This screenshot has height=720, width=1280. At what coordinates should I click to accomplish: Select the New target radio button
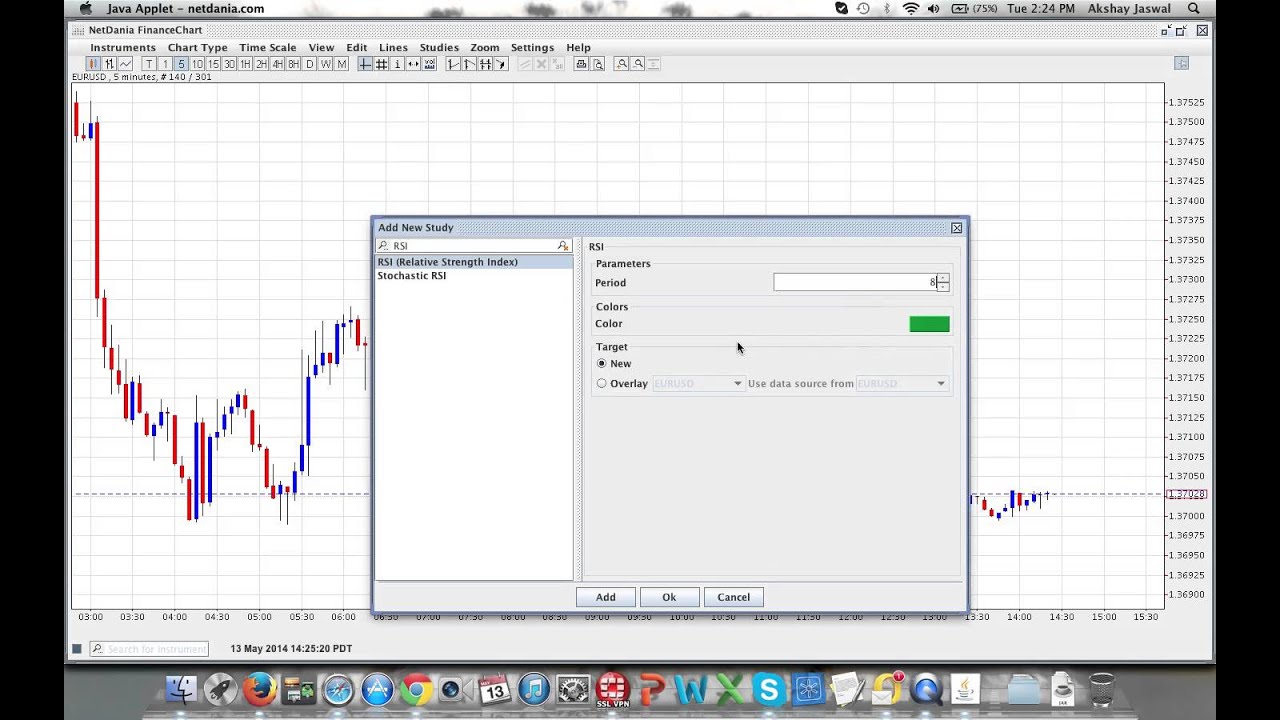(x=601, y=364)
